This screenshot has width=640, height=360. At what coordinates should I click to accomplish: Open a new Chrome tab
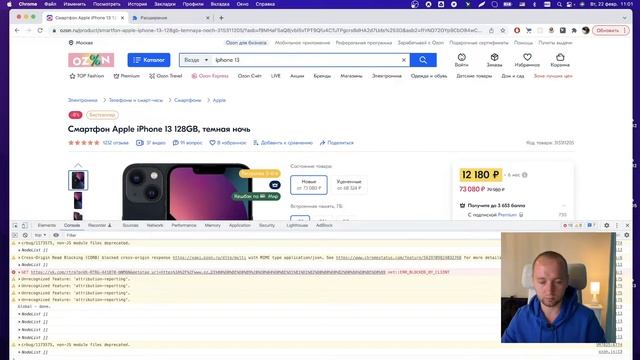pyautogui.click(x=221, y=18)
